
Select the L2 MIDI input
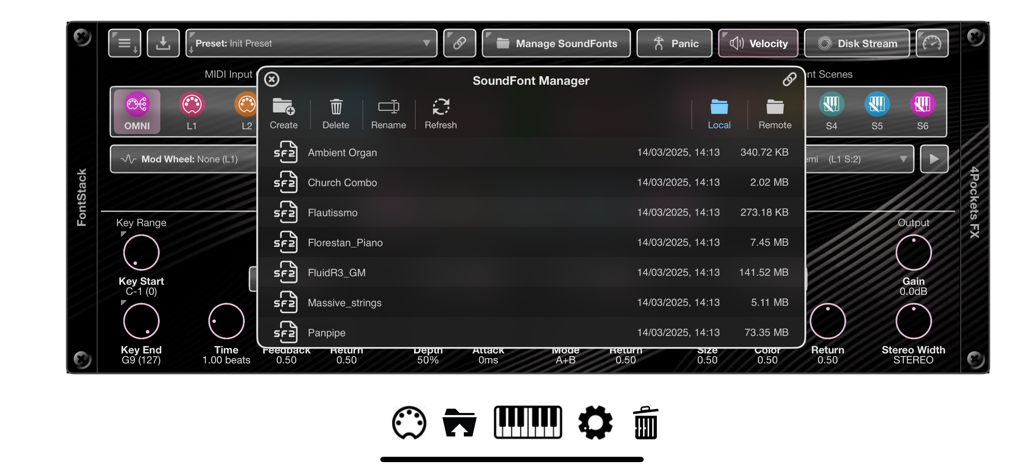246,111
